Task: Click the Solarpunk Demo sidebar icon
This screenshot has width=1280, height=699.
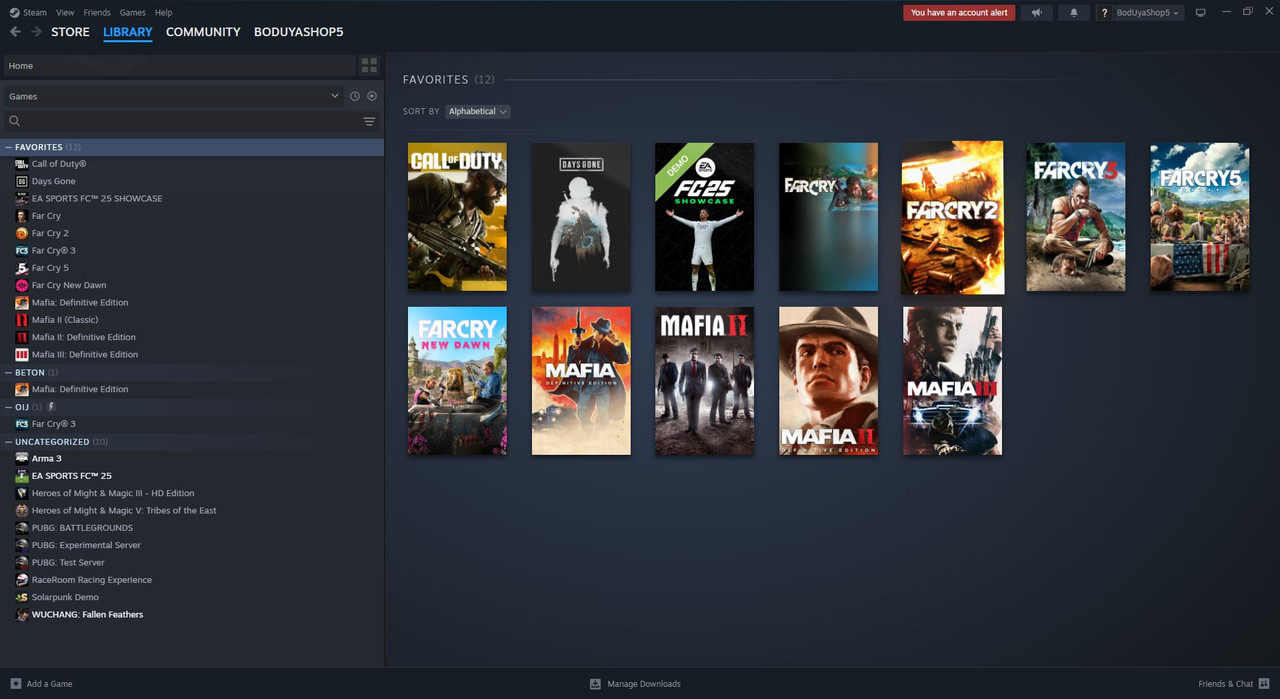Action: 22,597
